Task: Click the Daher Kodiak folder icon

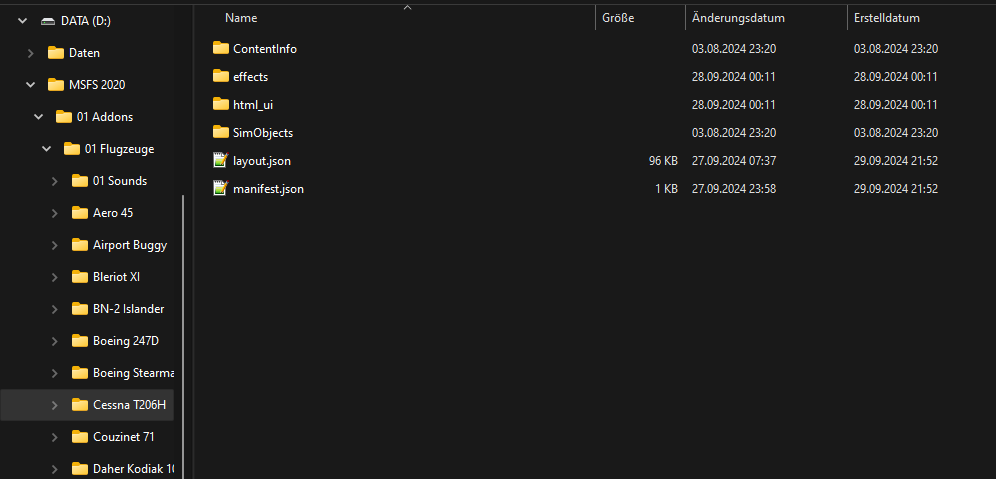Action: click(79, 469)
